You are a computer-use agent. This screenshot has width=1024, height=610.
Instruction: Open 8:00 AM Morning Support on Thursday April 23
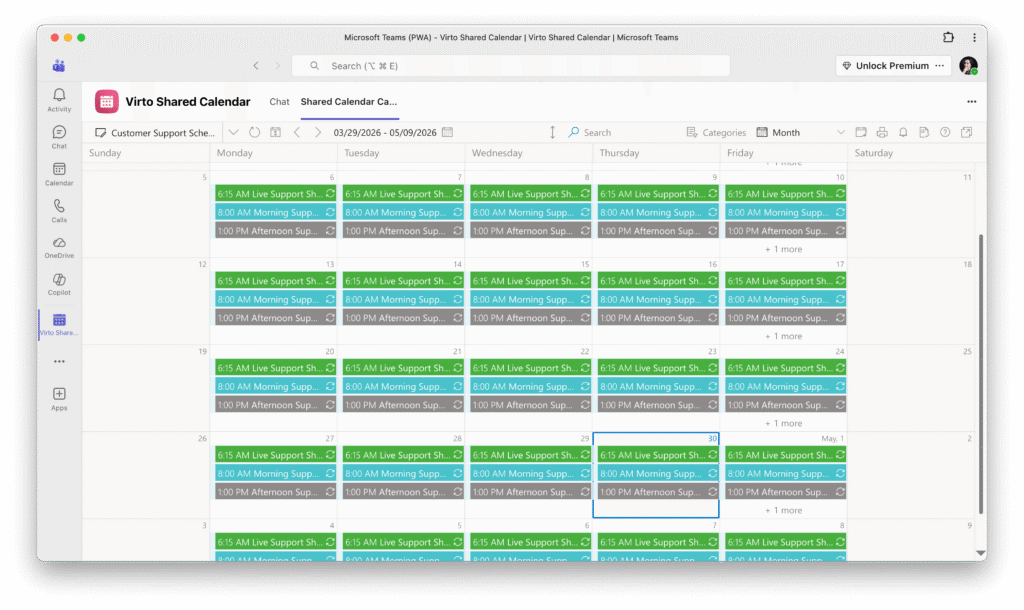(x=658, y=385)
